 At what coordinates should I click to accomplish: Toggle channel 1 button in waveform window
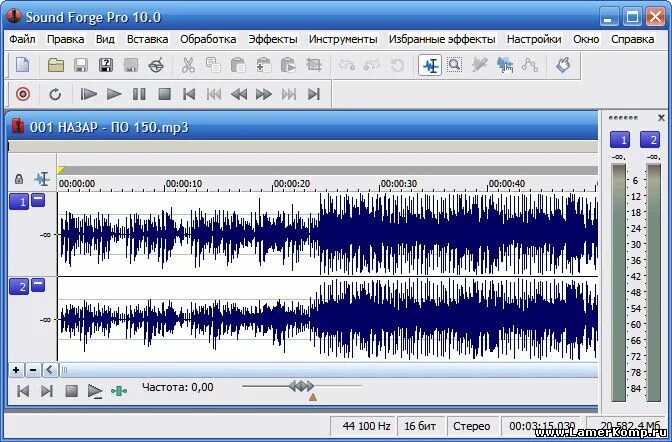click(x=19, y=201)
